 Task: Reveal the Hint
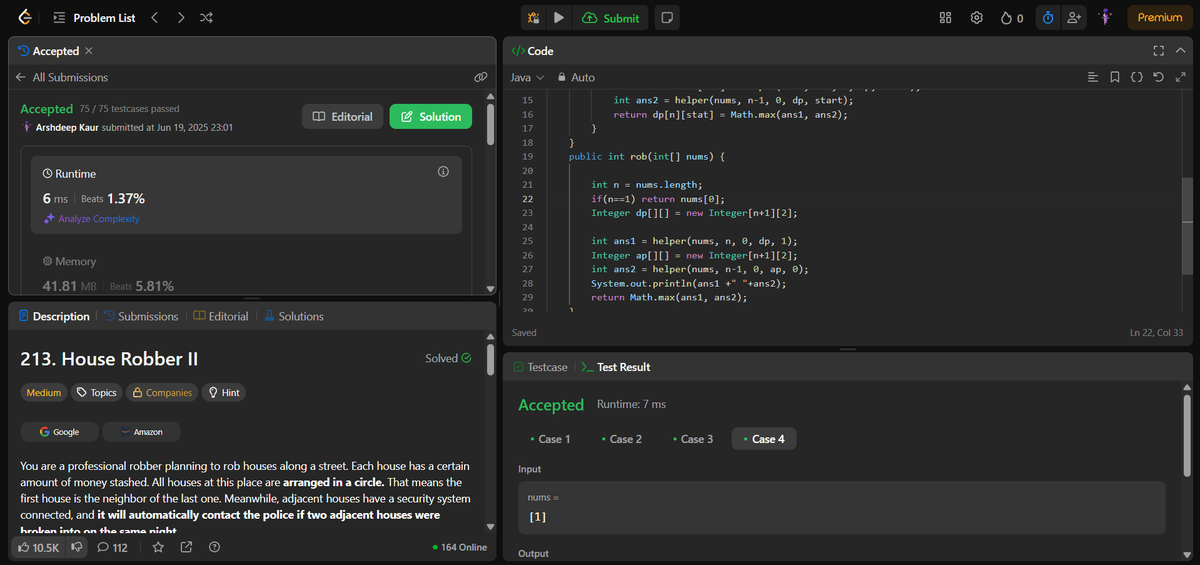(223, 393)
